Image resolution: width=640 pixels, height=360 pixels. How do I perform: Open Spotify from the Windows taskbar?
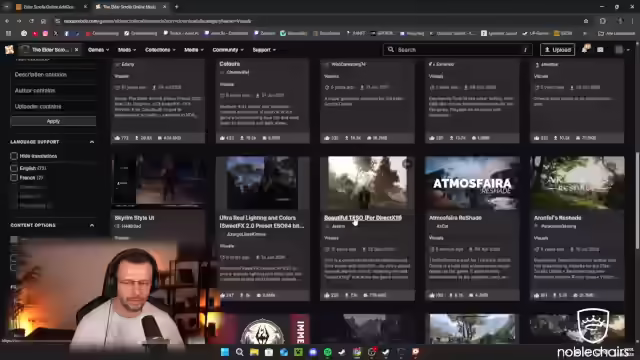tap(327, 352)
